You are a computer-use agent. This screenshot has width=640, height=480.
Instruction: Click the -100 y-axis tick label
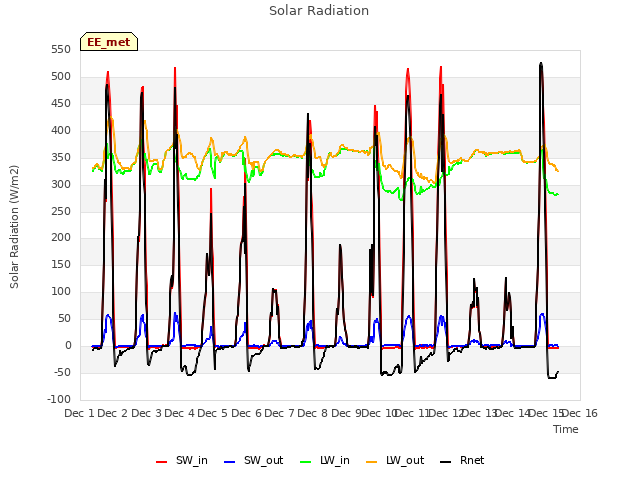[59, 400]
